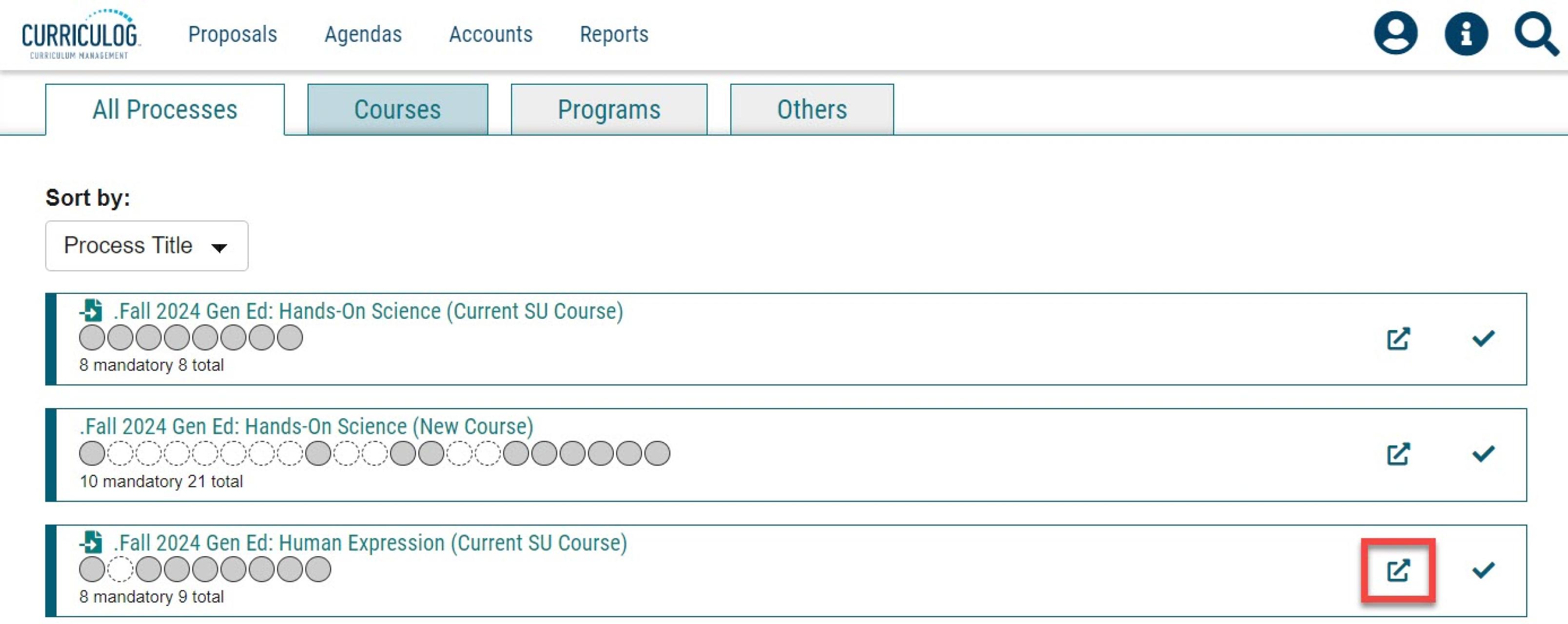The width and height of the screenshot is (1568, 624).
Task: Expand the Process Title selector arrow
Action: (220, 247)
